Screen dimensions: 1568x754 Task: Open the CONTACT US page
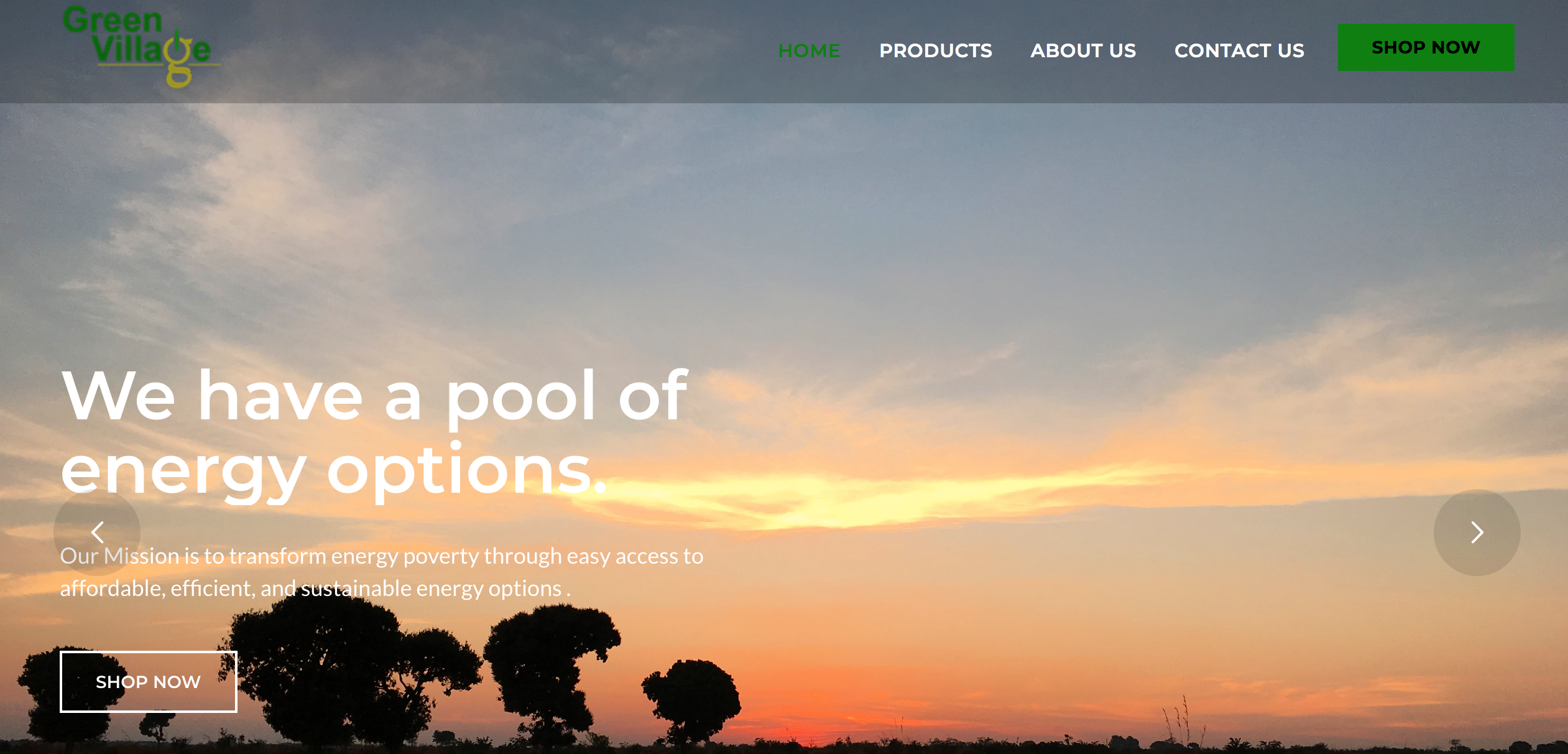1239,50
